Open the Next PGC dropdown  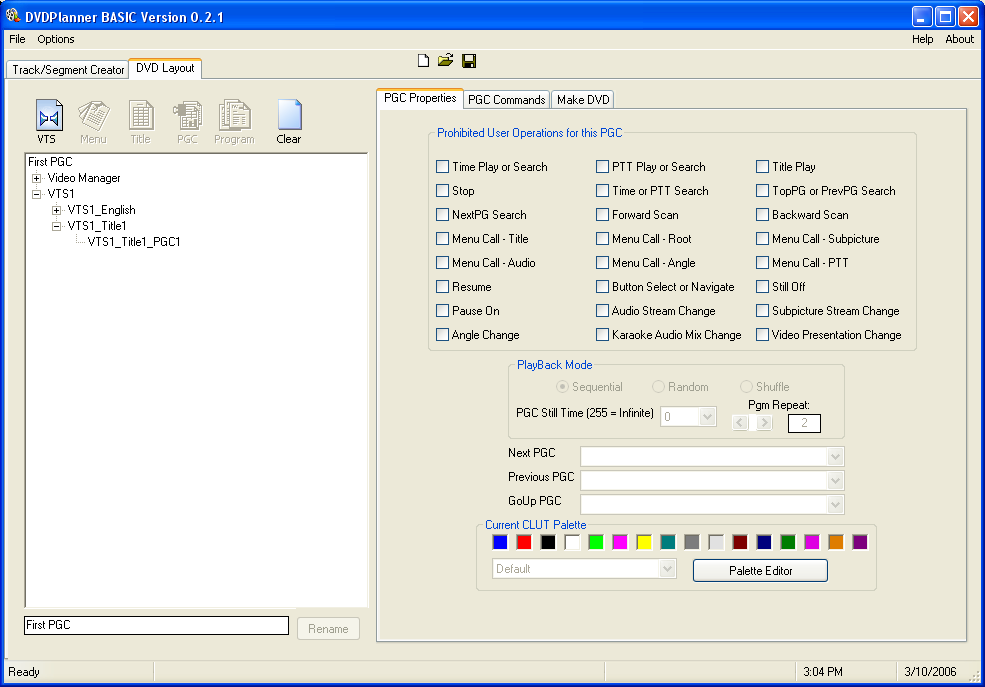[x=835, y=457]
